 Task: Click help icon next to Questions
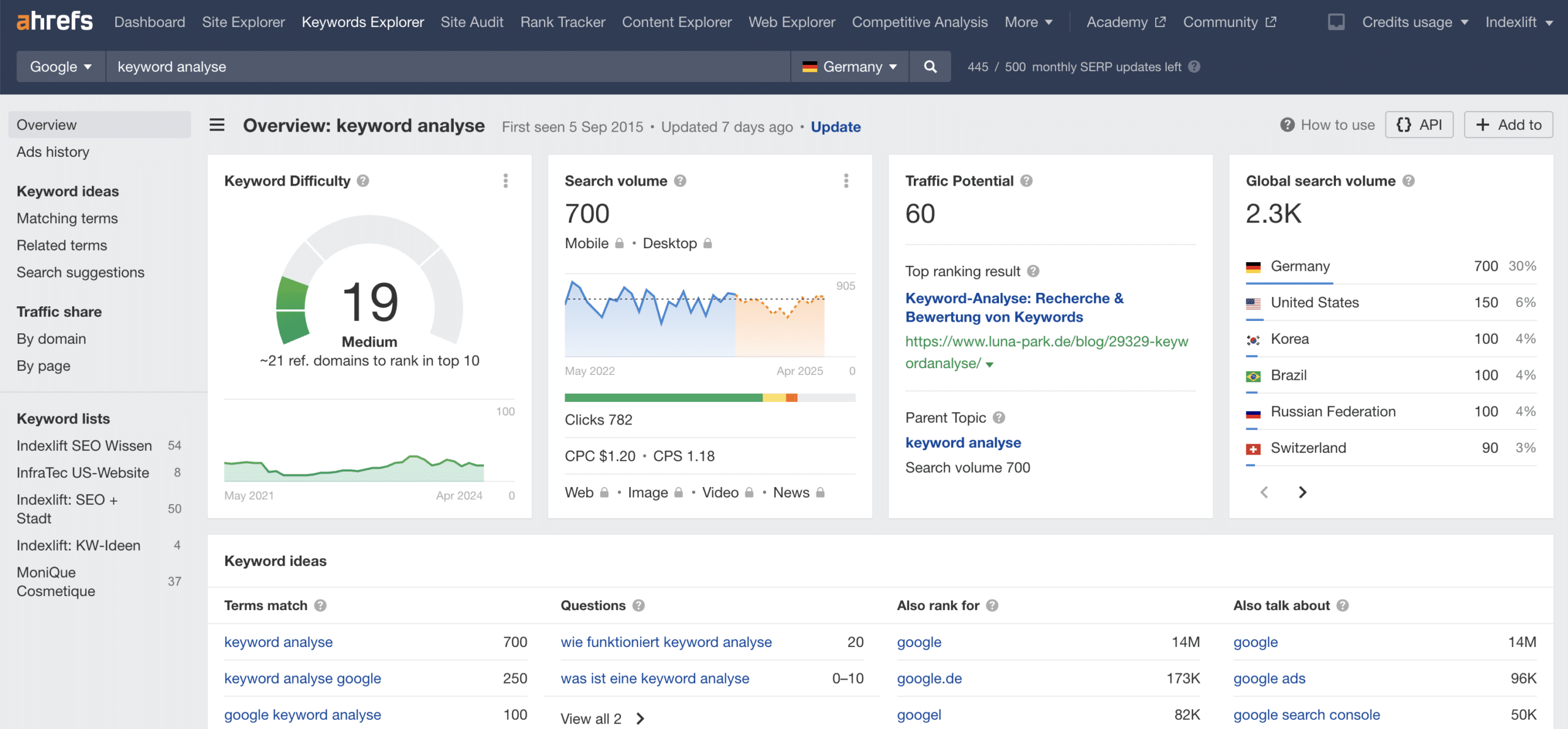pyautogui.click(x=639, y=605)
